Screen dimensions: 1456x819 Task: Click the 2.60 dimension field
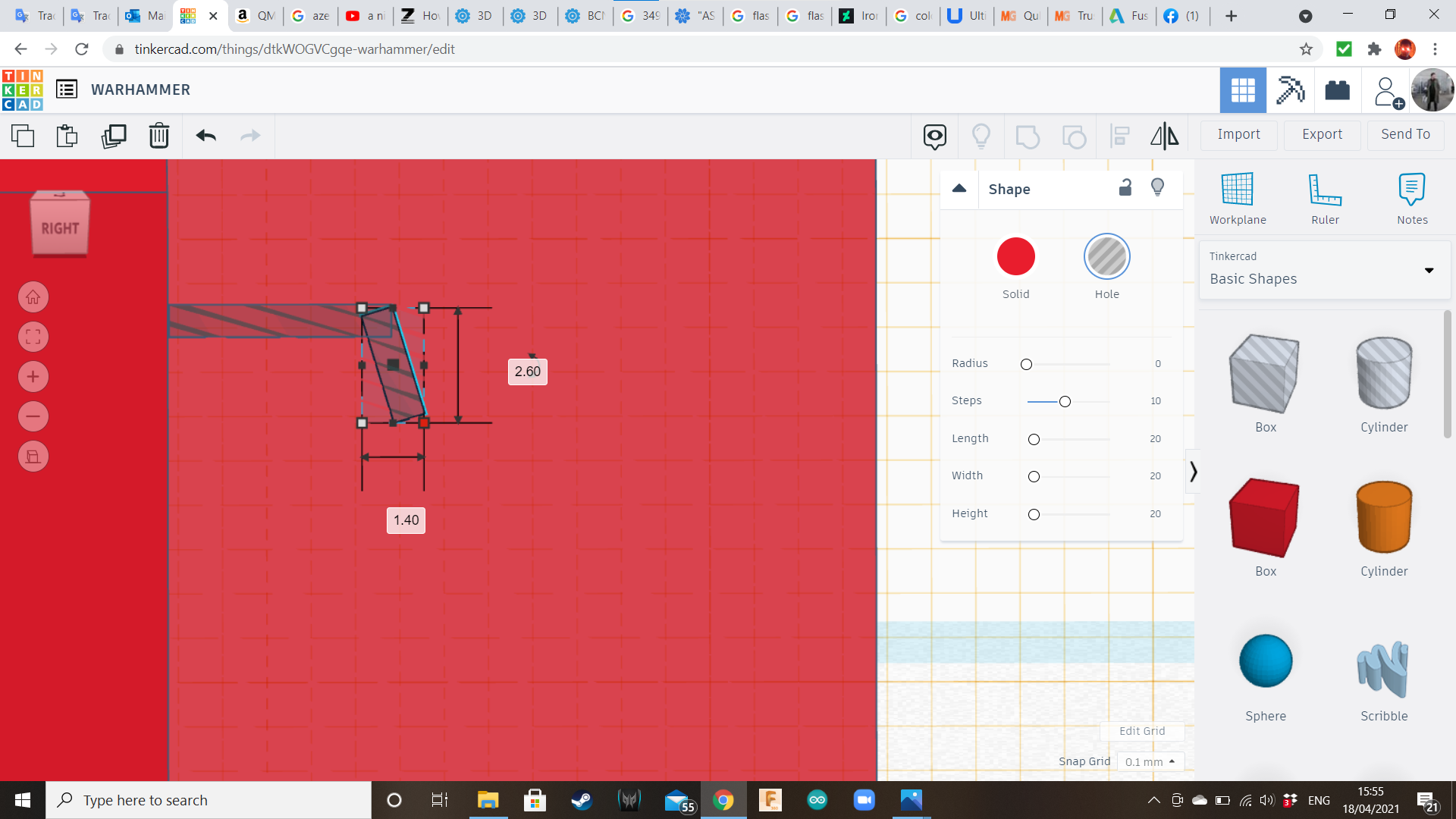(527, 372)
